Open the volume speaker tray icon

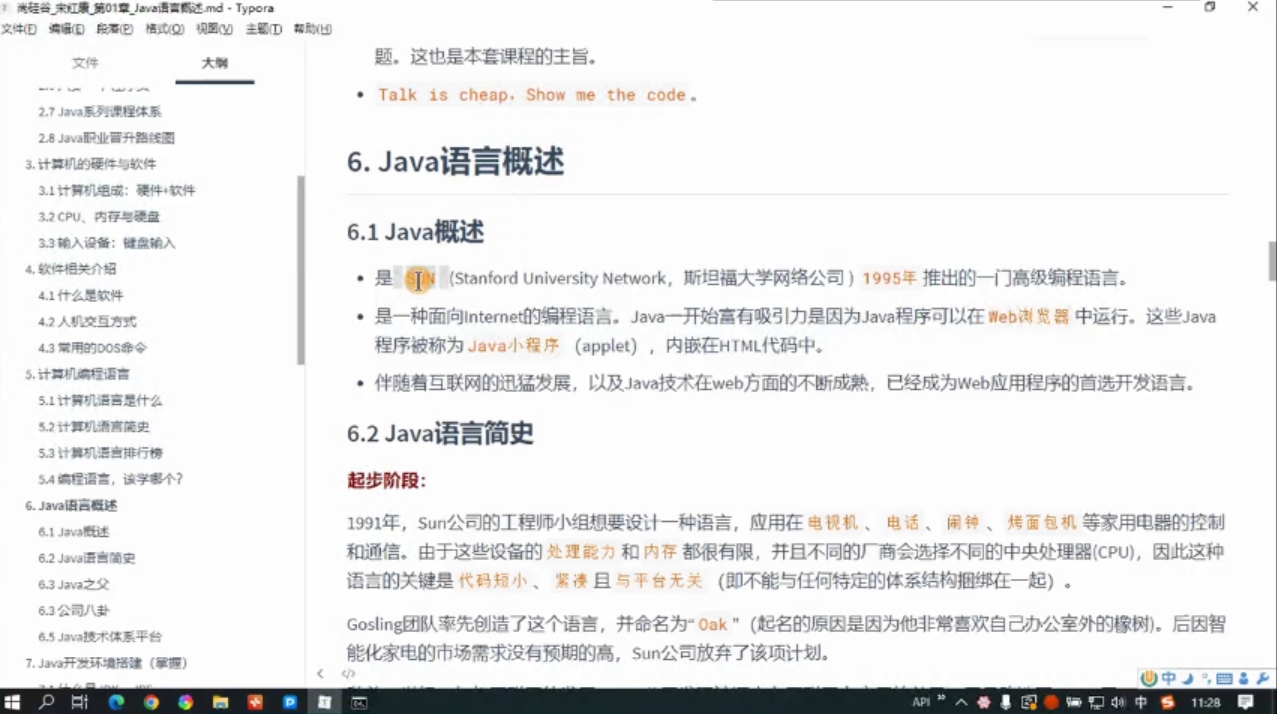click(1118, 702)
